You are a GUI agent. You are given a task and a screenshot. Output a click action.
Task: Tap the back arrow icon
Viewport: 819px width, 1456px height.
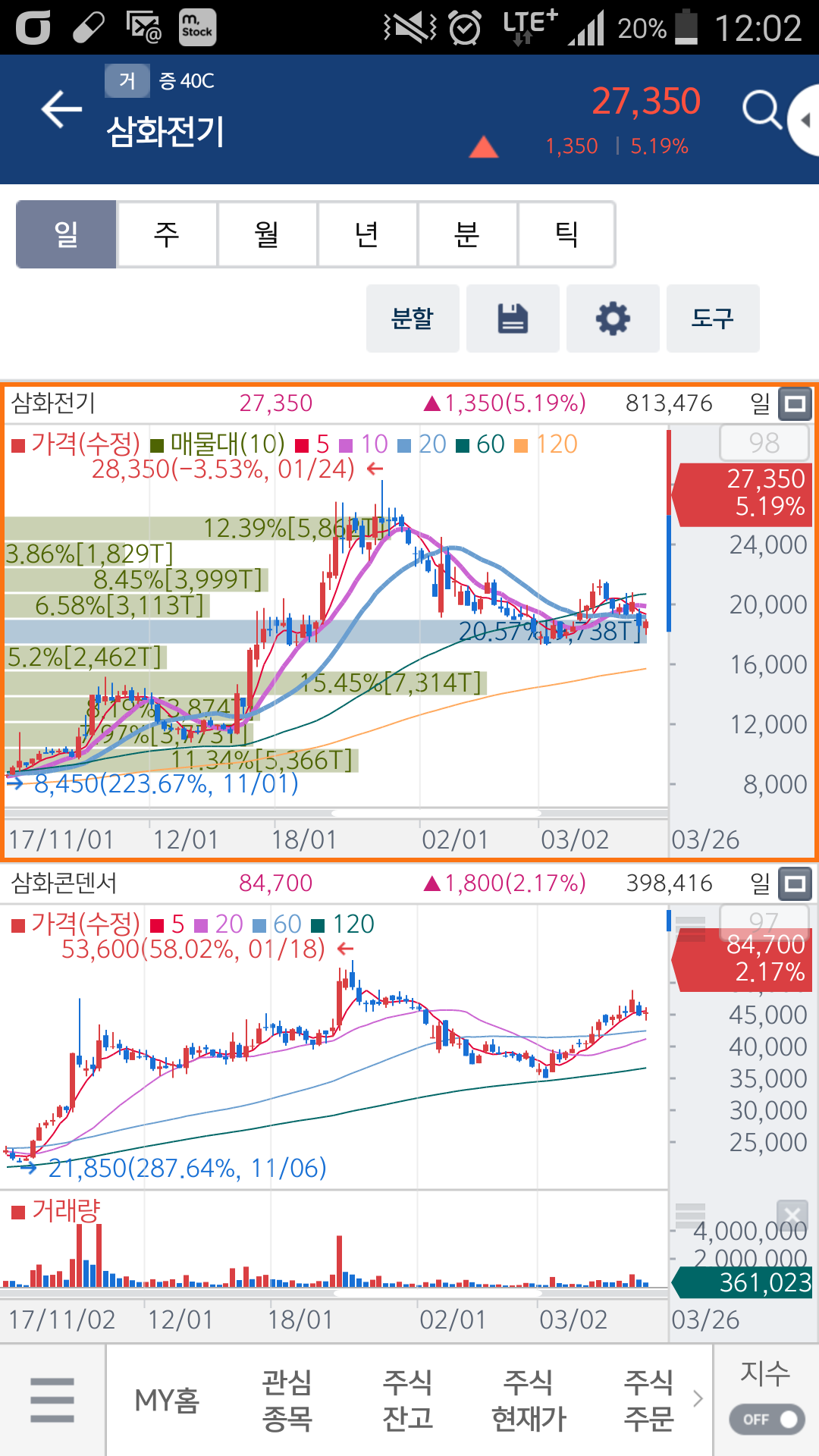(61, 110)
